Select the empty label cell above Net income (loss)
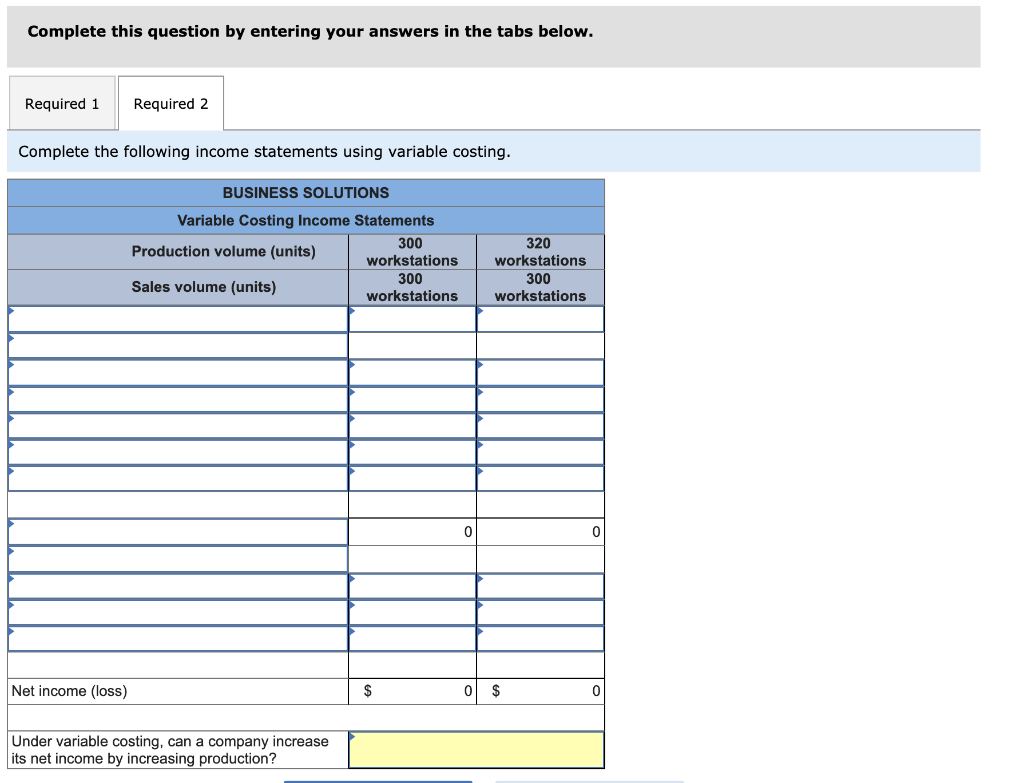The width and height of the screenshot is (1024, 783). [175, 664]
